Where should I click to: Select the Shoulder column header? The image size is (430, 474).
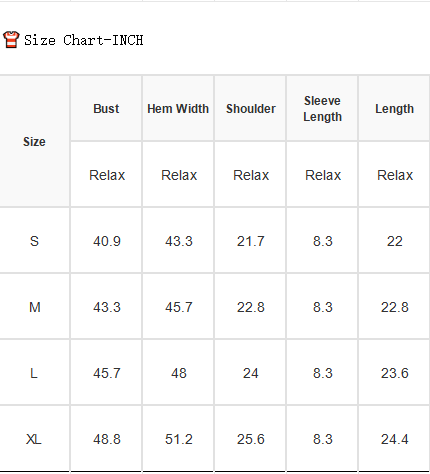[251, 109]
